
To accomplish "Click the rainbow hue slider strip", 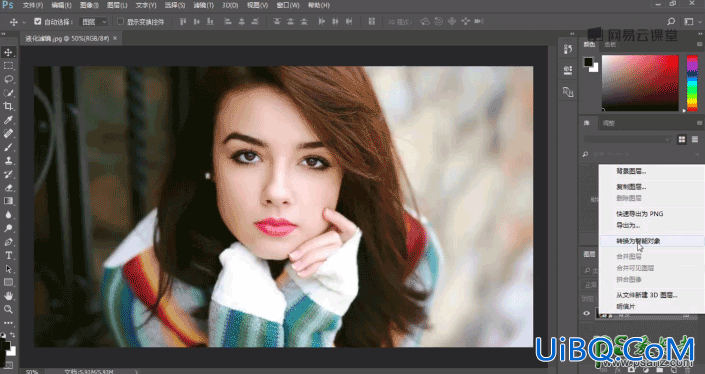I will click(692, 83).
